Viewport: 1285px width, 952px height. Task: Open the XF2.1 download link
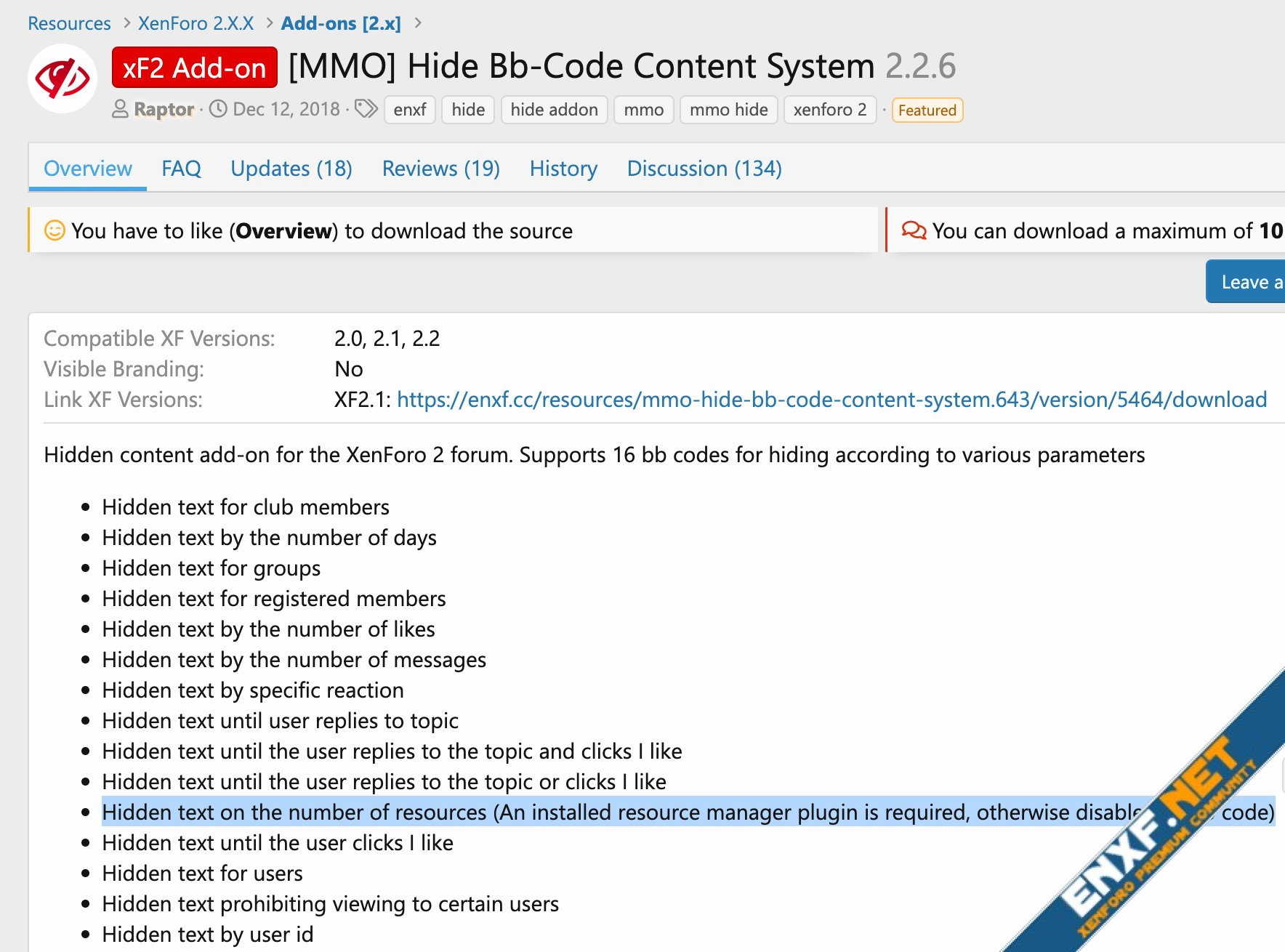[x=831, y=400]
